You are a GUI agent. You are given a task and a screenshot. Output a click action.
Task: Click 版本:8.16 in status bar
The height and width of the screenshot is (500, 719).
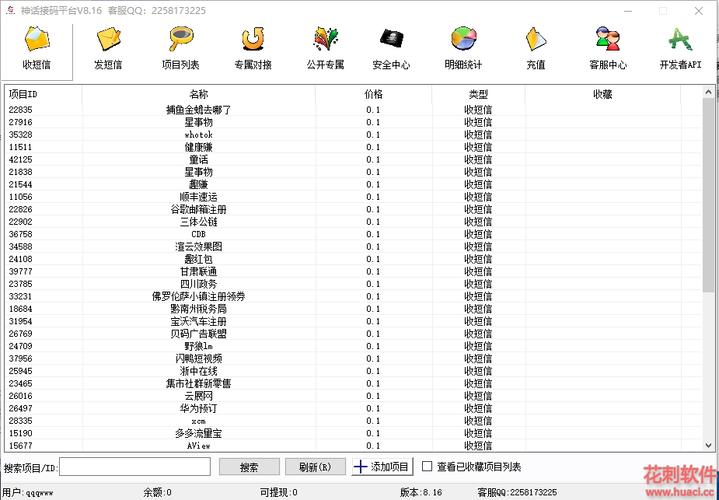[x=421, y=493]
